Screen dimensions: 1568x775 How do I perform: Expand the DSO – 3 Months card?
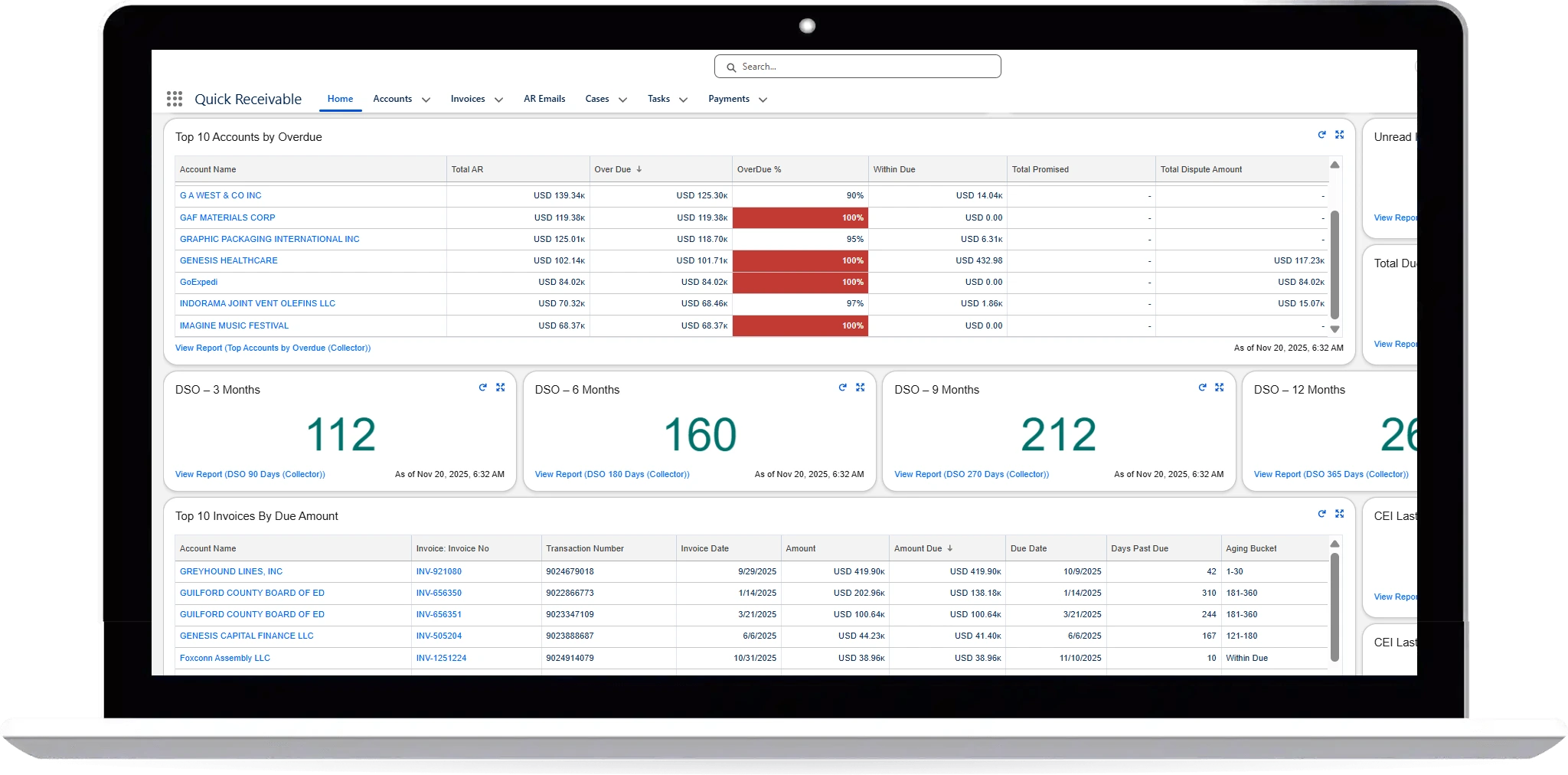500,387
